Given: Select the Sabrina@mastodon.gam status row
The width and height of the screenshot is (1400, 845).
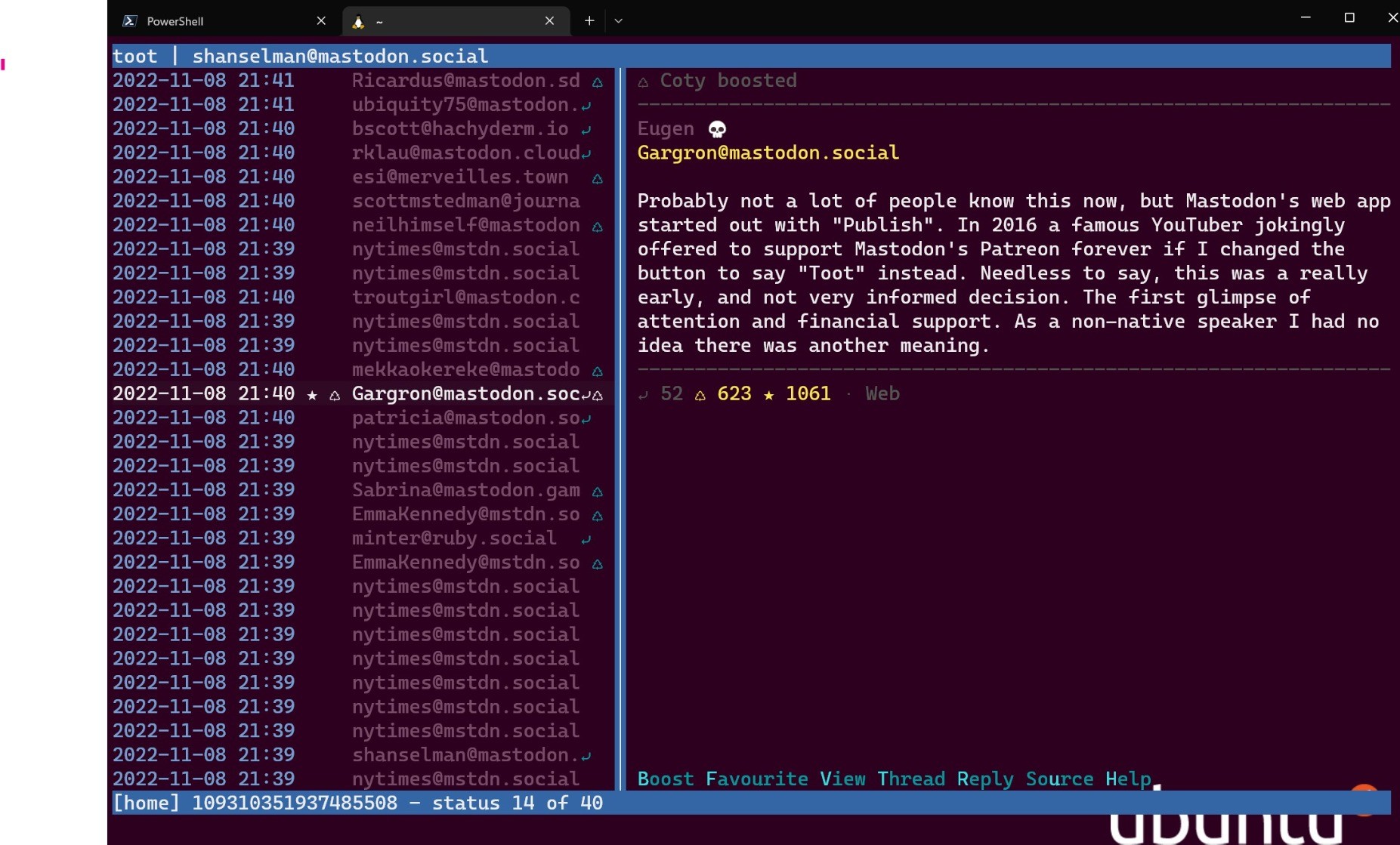Looking at the screenshot, I should point(359,490).
